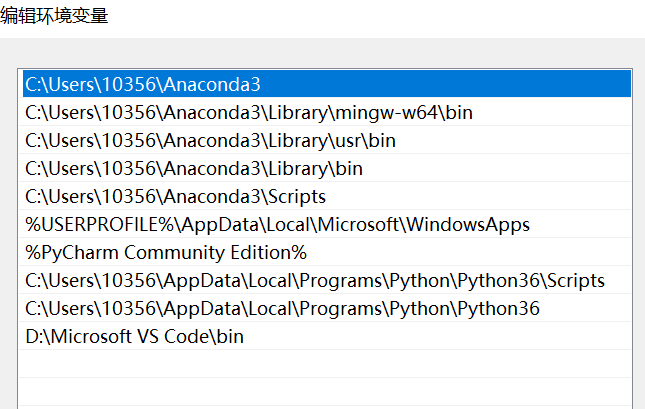
Task: Click the 编辑环境变量 dialog title text
Action: [54, 15]
